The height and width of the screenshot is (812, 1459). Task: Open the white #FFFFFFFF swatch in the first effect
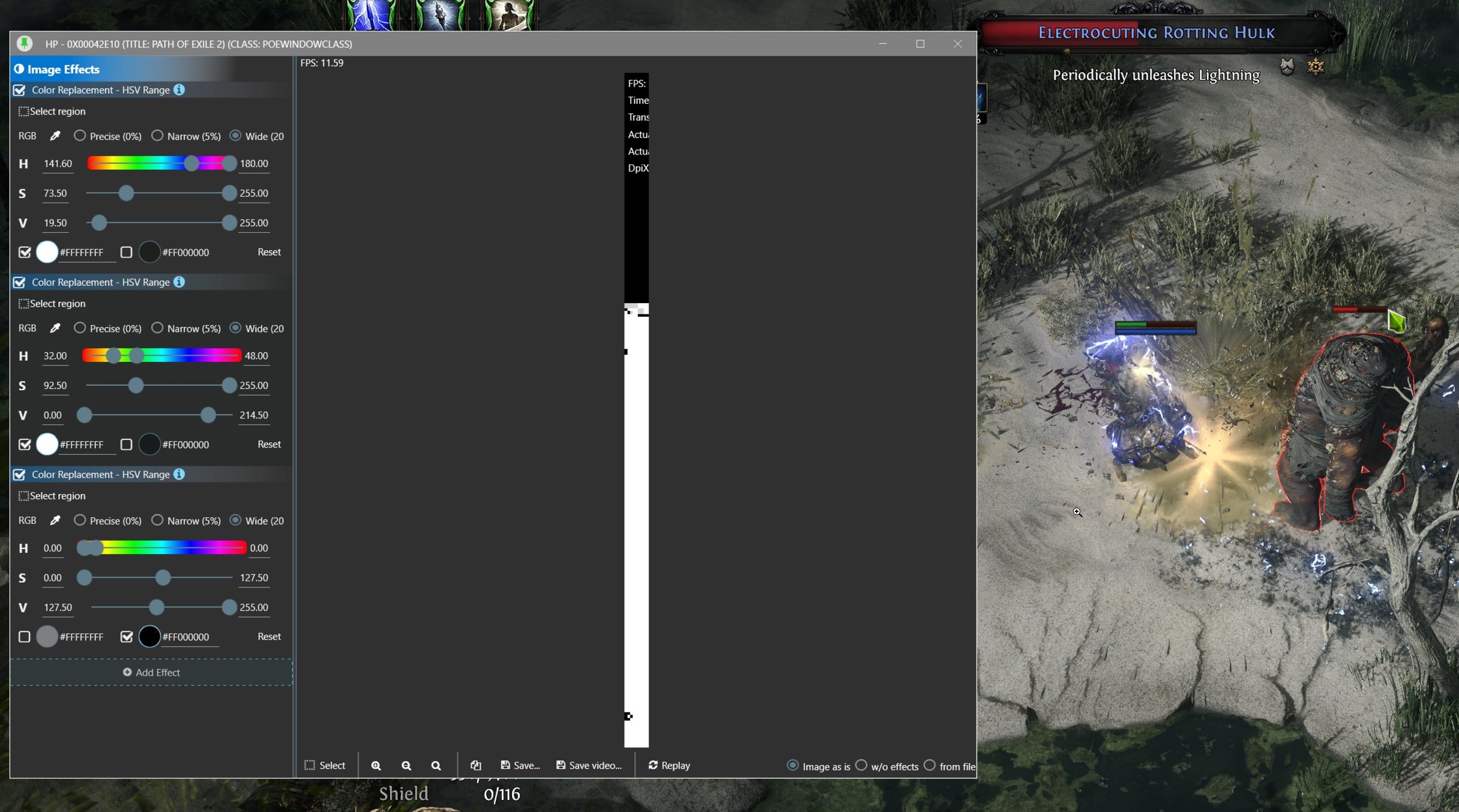(x=47, y=252)
